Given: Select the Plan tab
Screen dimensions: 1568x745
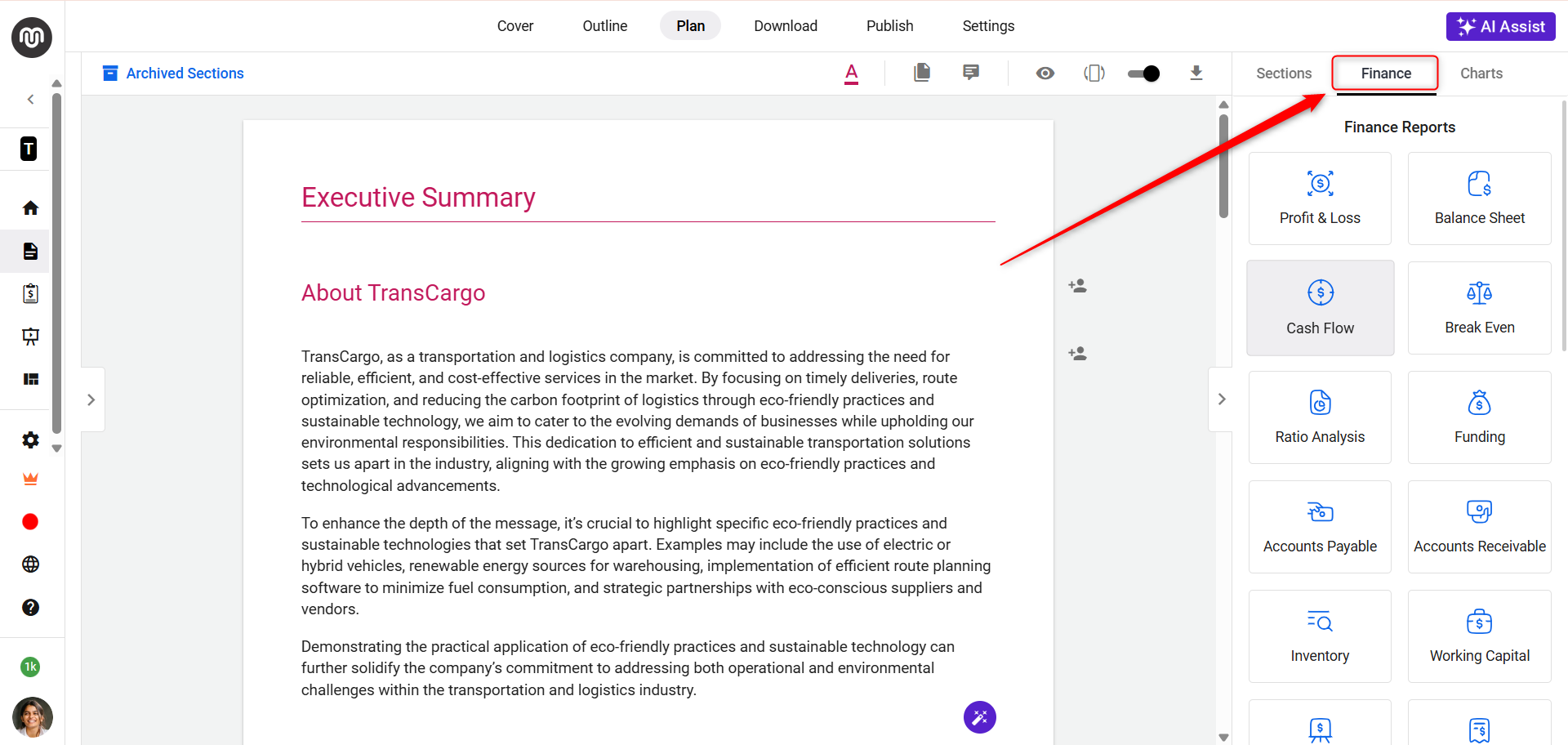Looking at the screenshot, I should coord(691,26).
